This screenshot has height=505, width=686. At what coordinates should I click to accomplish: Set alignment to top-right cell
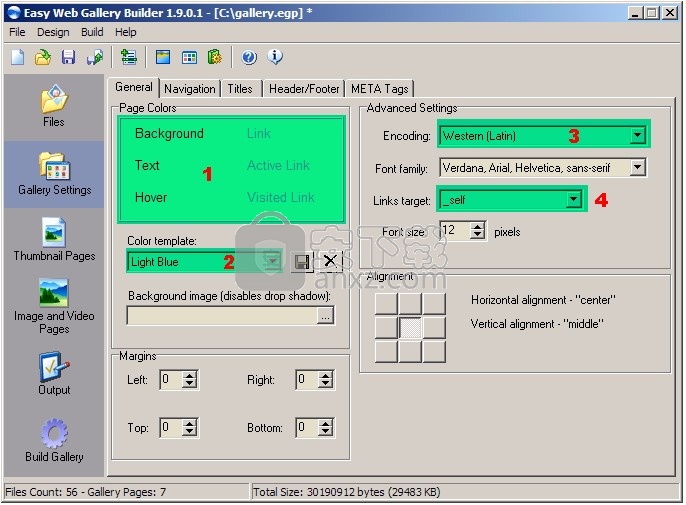click(434, 303)
